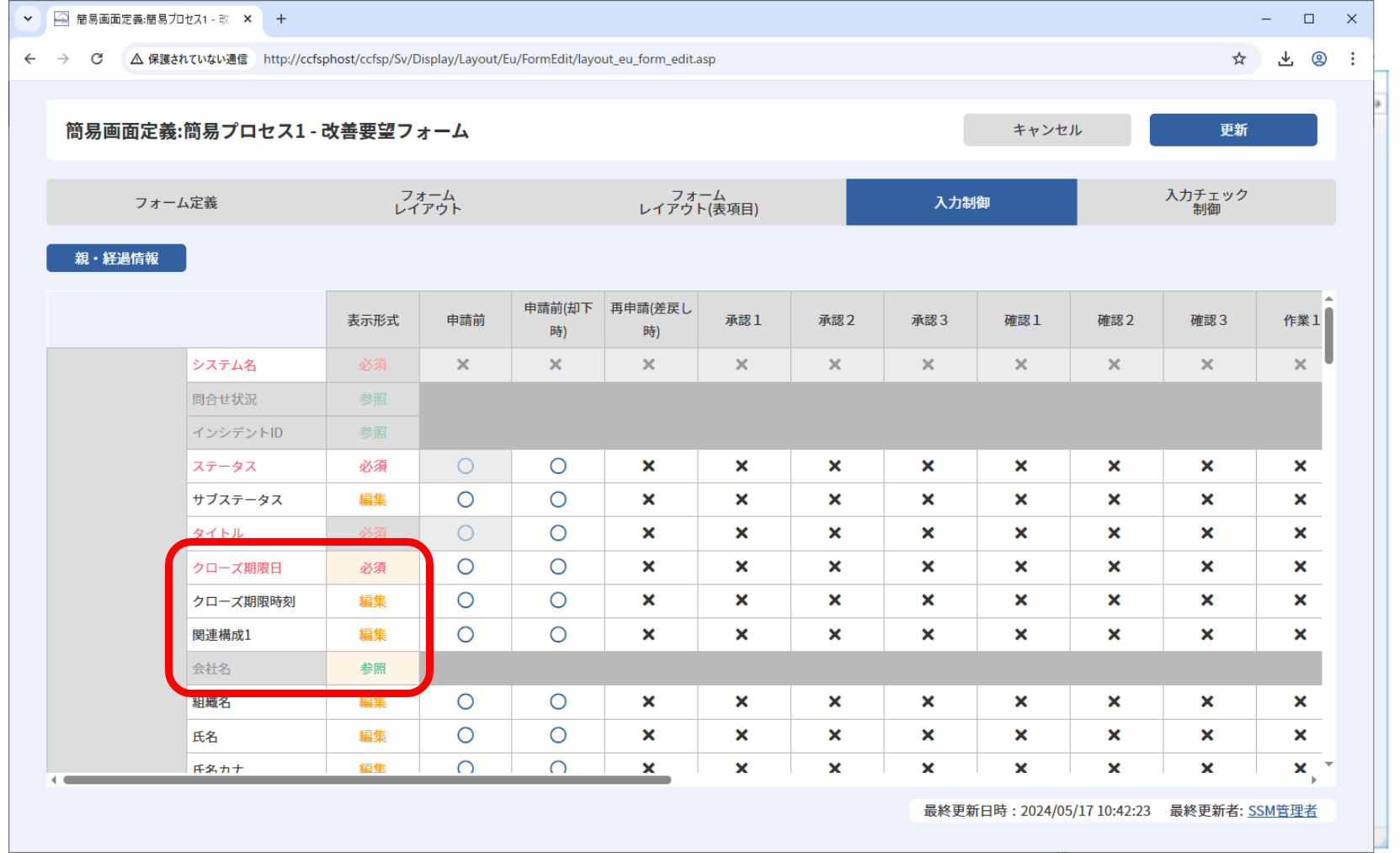Image resolution: width=1400 pixels, height=853 pixels.
Task: Open the SSM管理者 link
Action: 1282,811
